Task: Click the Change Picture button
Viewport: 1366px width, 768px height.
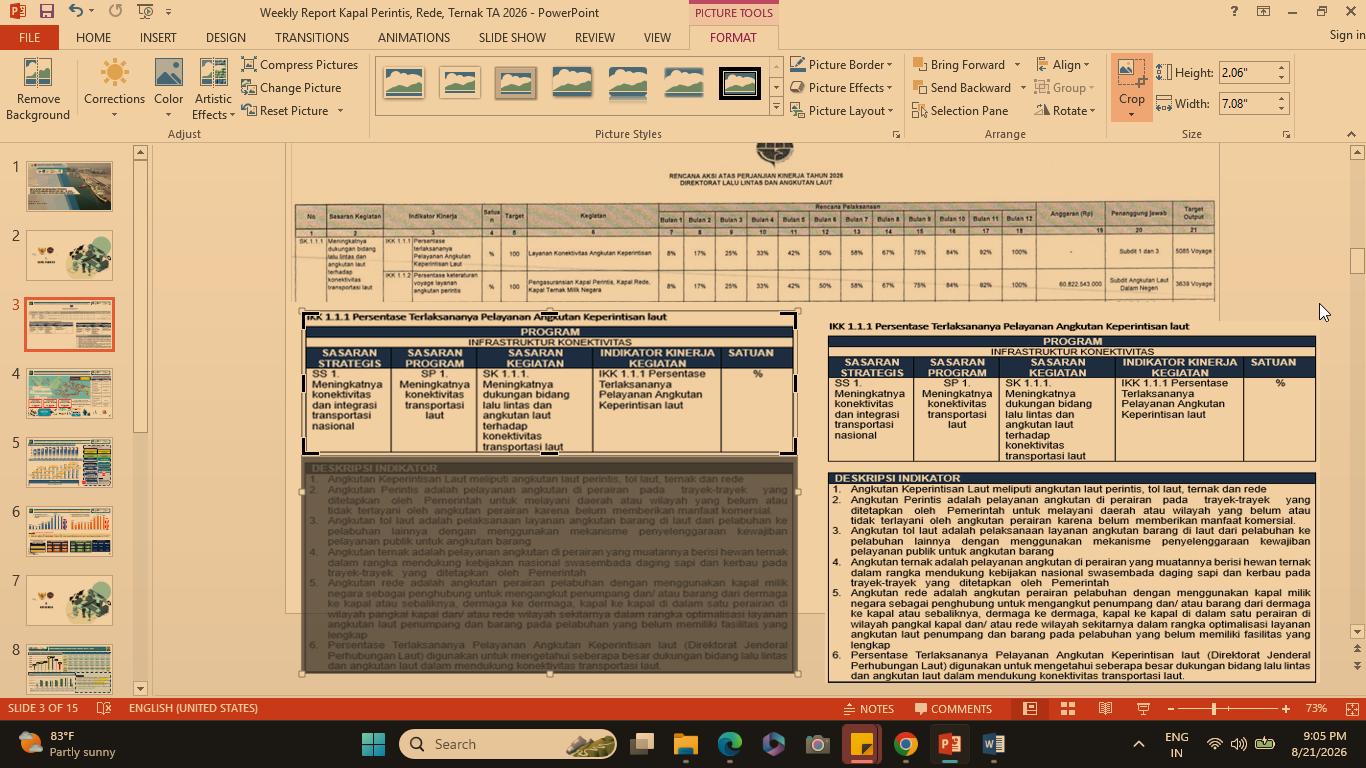Action: coord(291,87)
